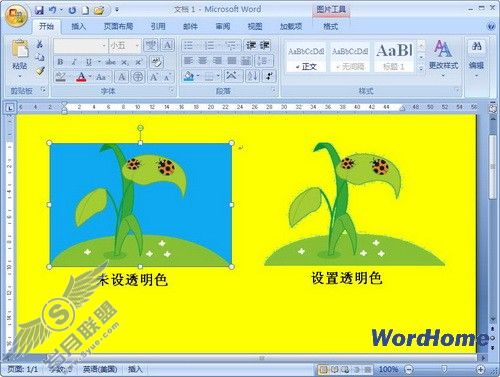Click the Decrease Indent icon
Viewport: 500px width, 377px height.
pos(251,45)
